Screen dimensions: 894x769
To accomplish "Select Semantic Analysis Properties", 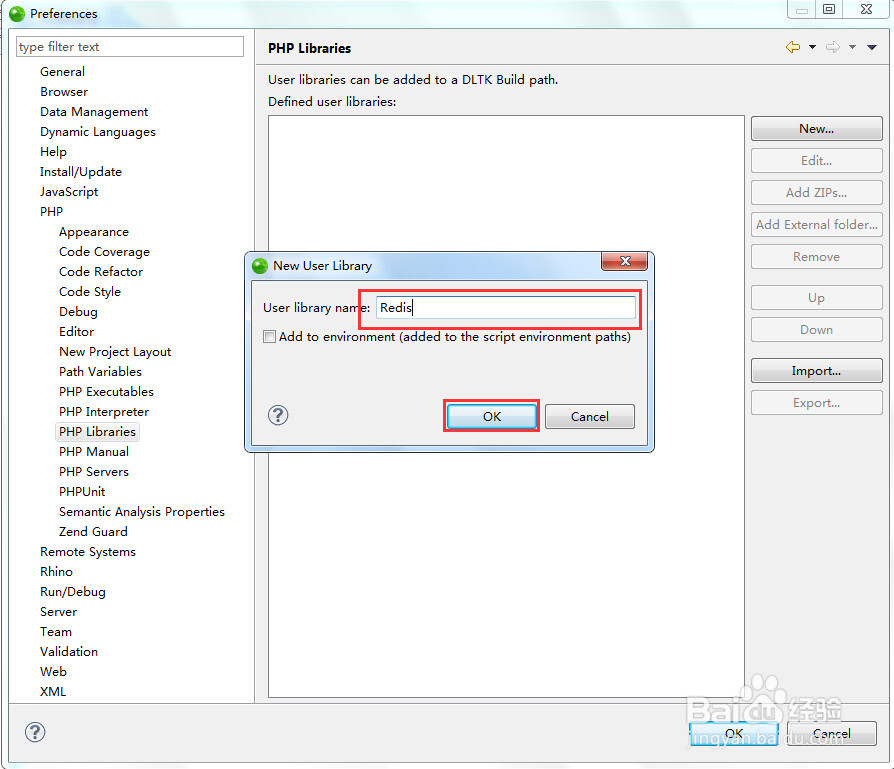I will click(x=141, y=512).
